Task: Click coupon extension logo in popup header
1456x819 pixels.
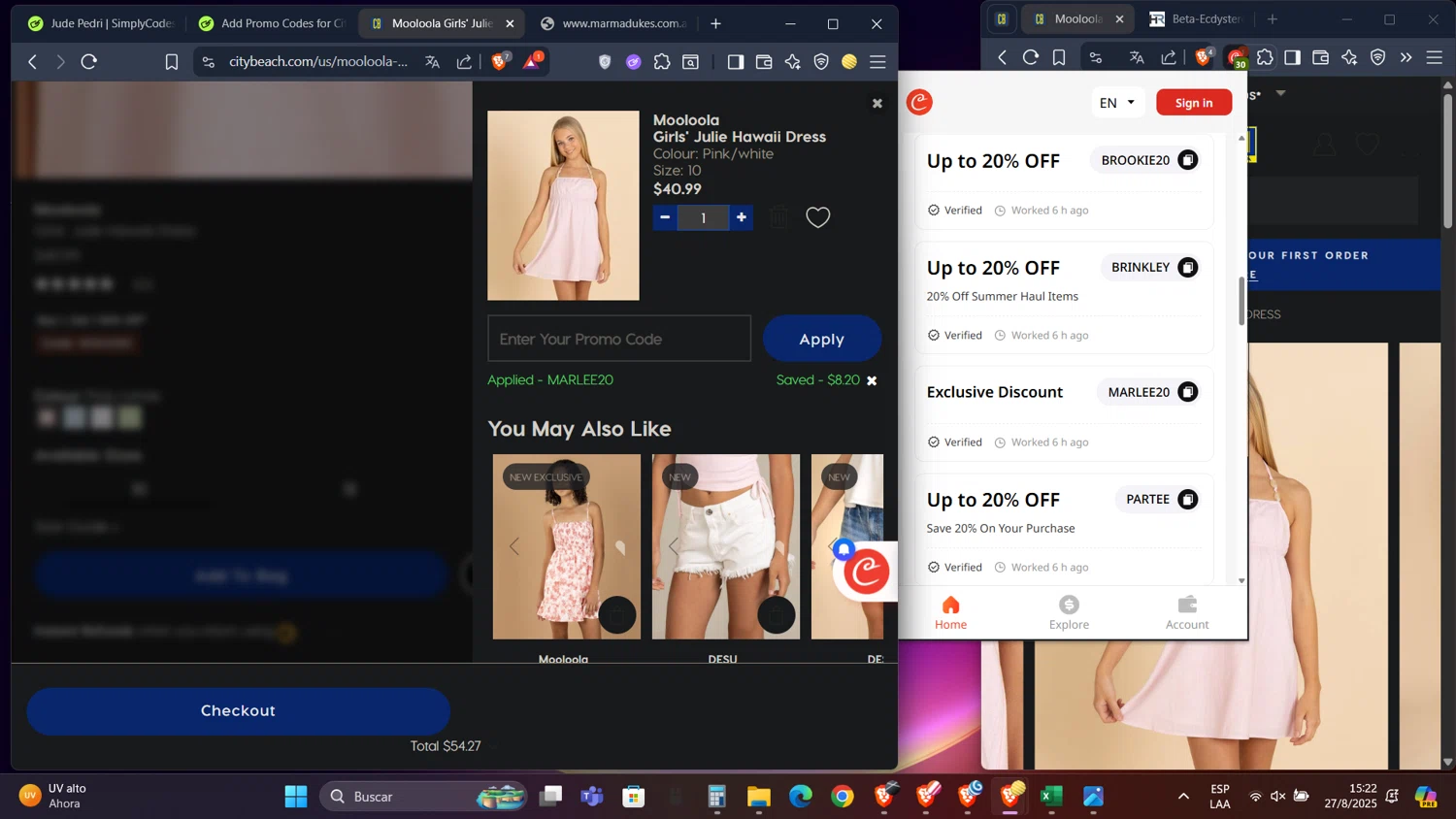Action: [919, 102]
